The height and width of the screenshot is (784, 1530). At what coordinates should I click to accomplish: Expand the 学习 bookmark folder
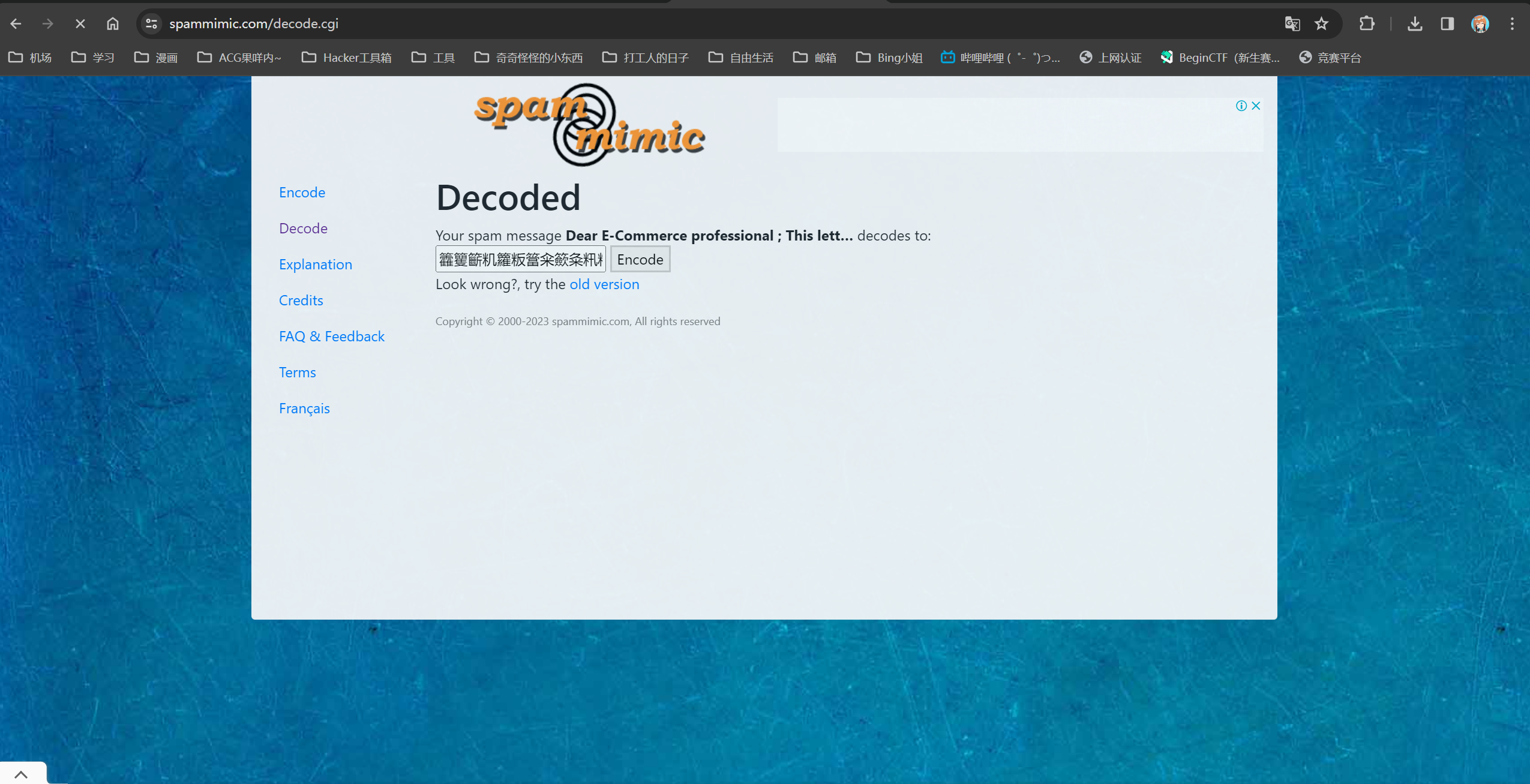93,58
